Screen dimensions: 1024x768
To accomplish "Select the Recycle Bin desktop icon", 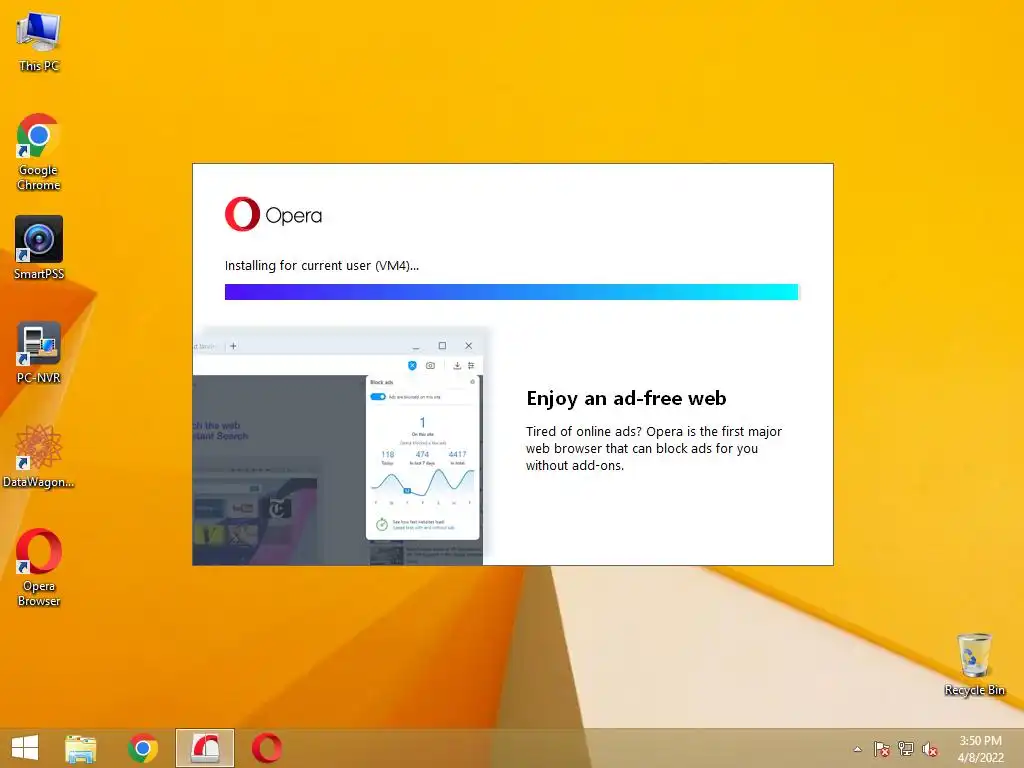I will click(x=974, y=664).
